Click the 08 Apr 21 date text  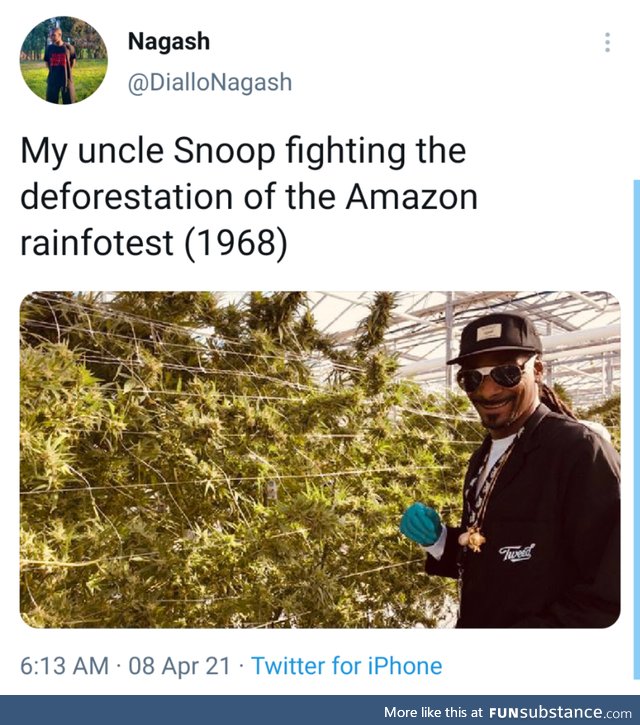(179, 666)
